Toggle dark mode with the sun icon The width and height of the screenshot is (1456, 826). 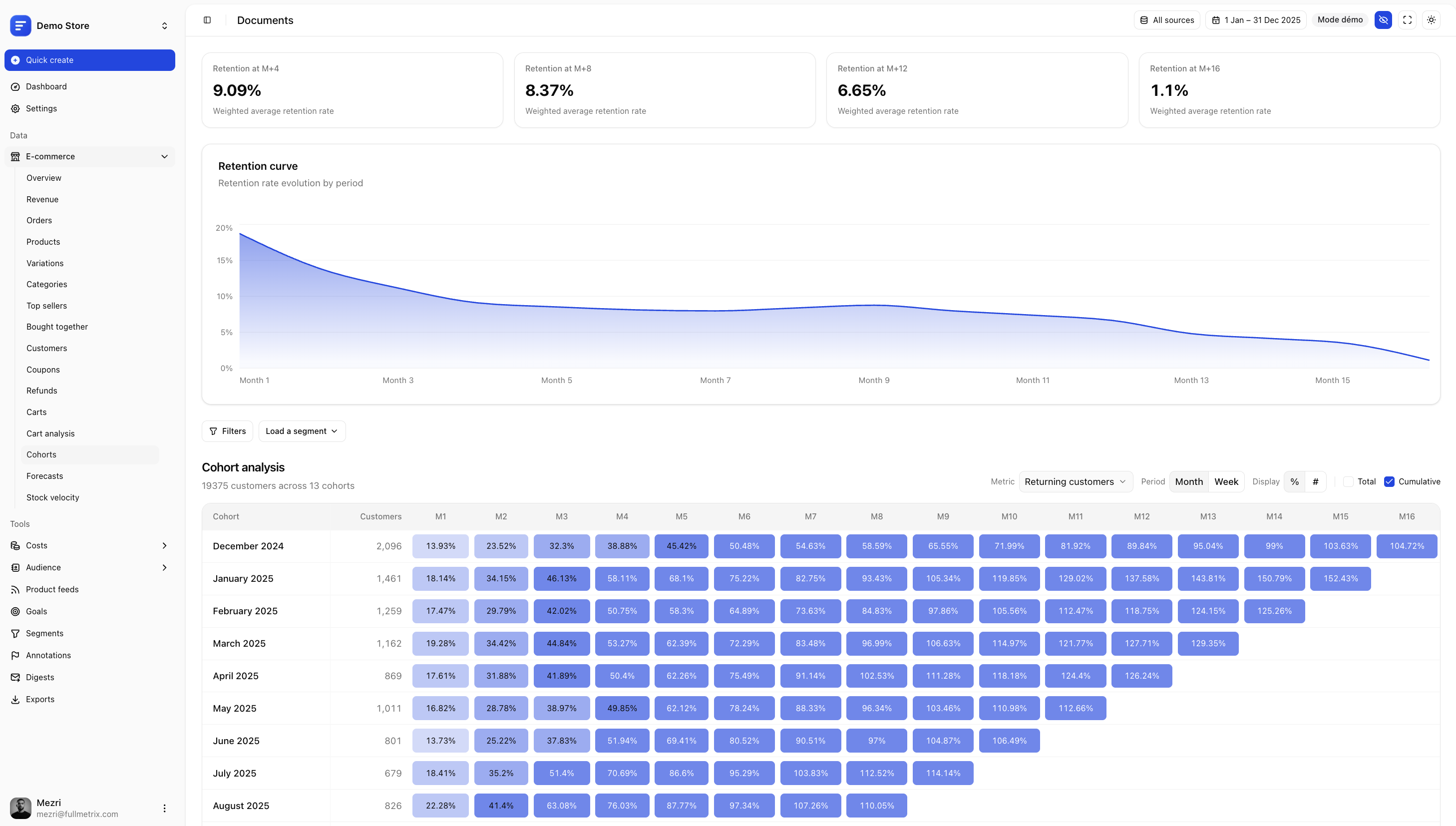pos(1431,20)
